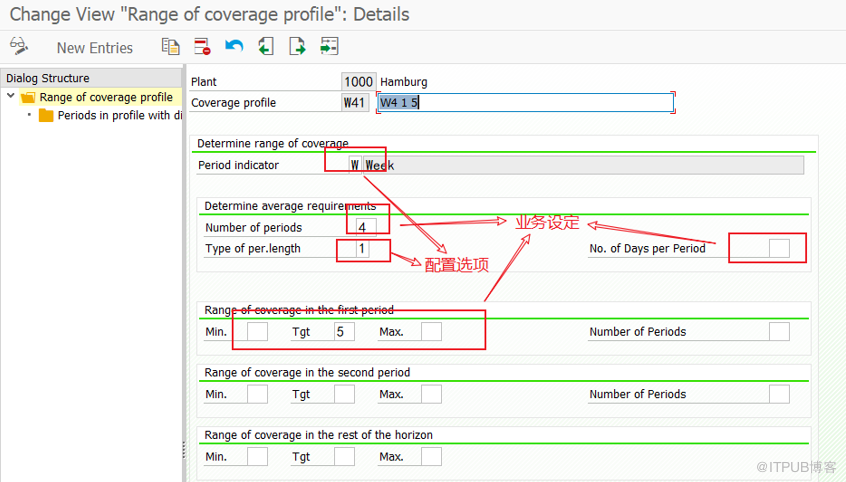The width and height of the screenshot is (846, 482).
Task: Click the Copy As icon
Action: tap(171, 46)
